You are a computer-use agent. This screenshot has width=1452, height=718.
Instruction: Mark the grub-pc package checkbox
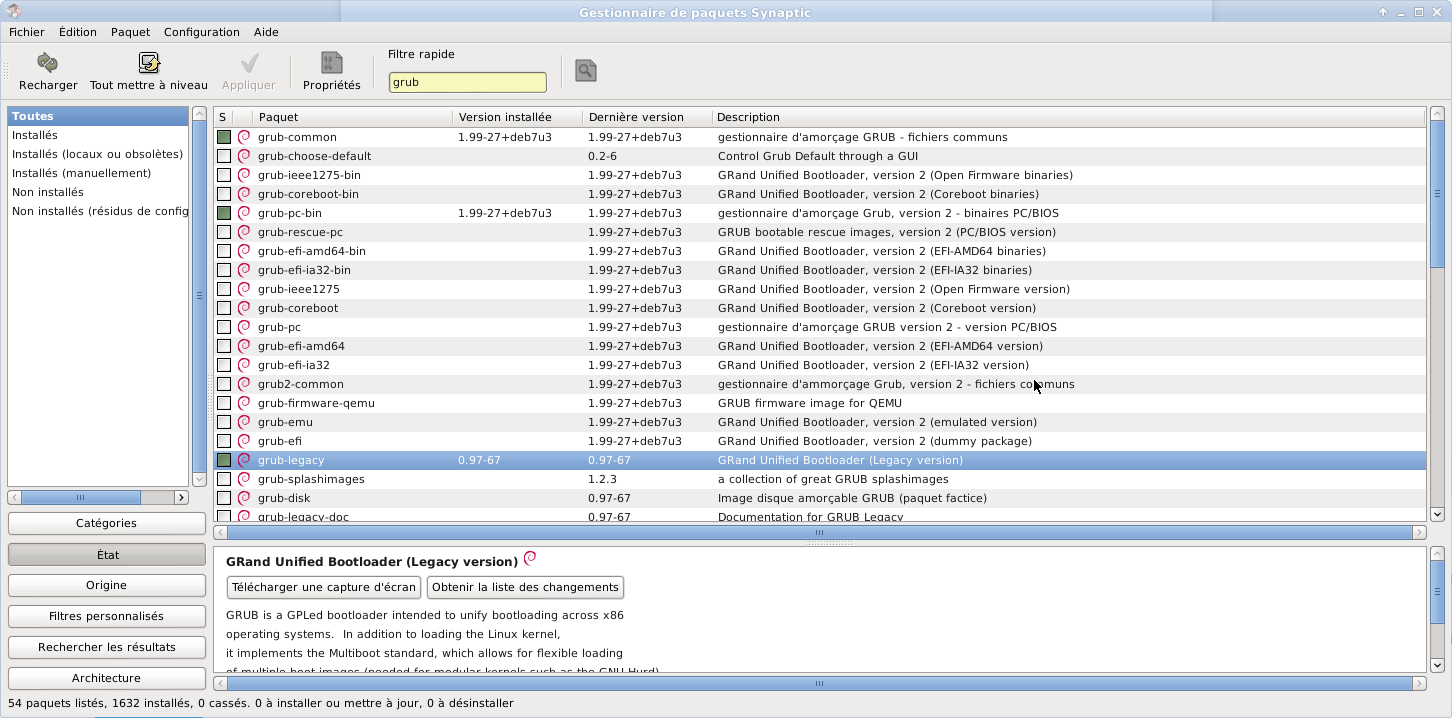click(x=224, y=327)
